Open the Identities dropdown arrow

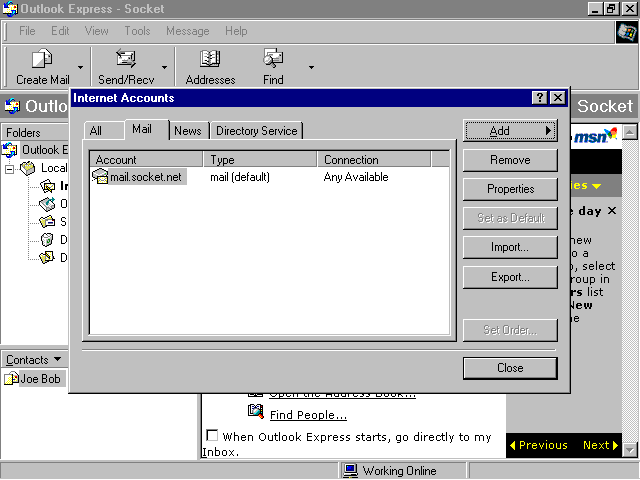(x=596, y=186)
